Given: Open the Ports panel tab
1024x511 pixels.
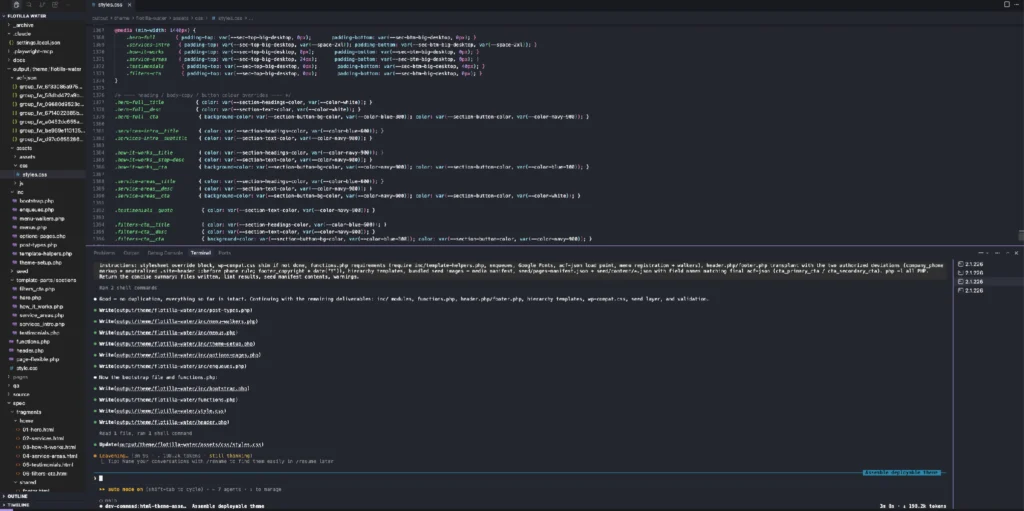Looking at the screenshot, I should [225, 252].
